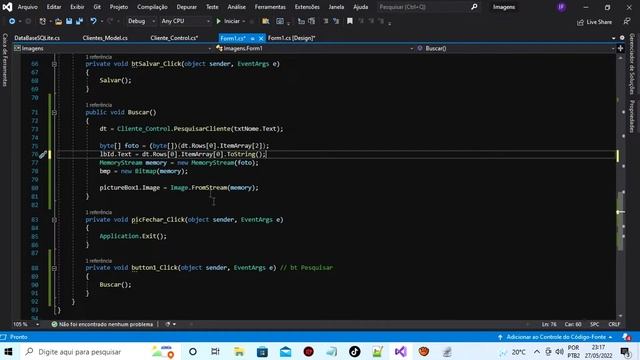Viewport: 640px width, 360px height.
Task: Click the uncomment lines toolbar icon
Action: point(336,21)
